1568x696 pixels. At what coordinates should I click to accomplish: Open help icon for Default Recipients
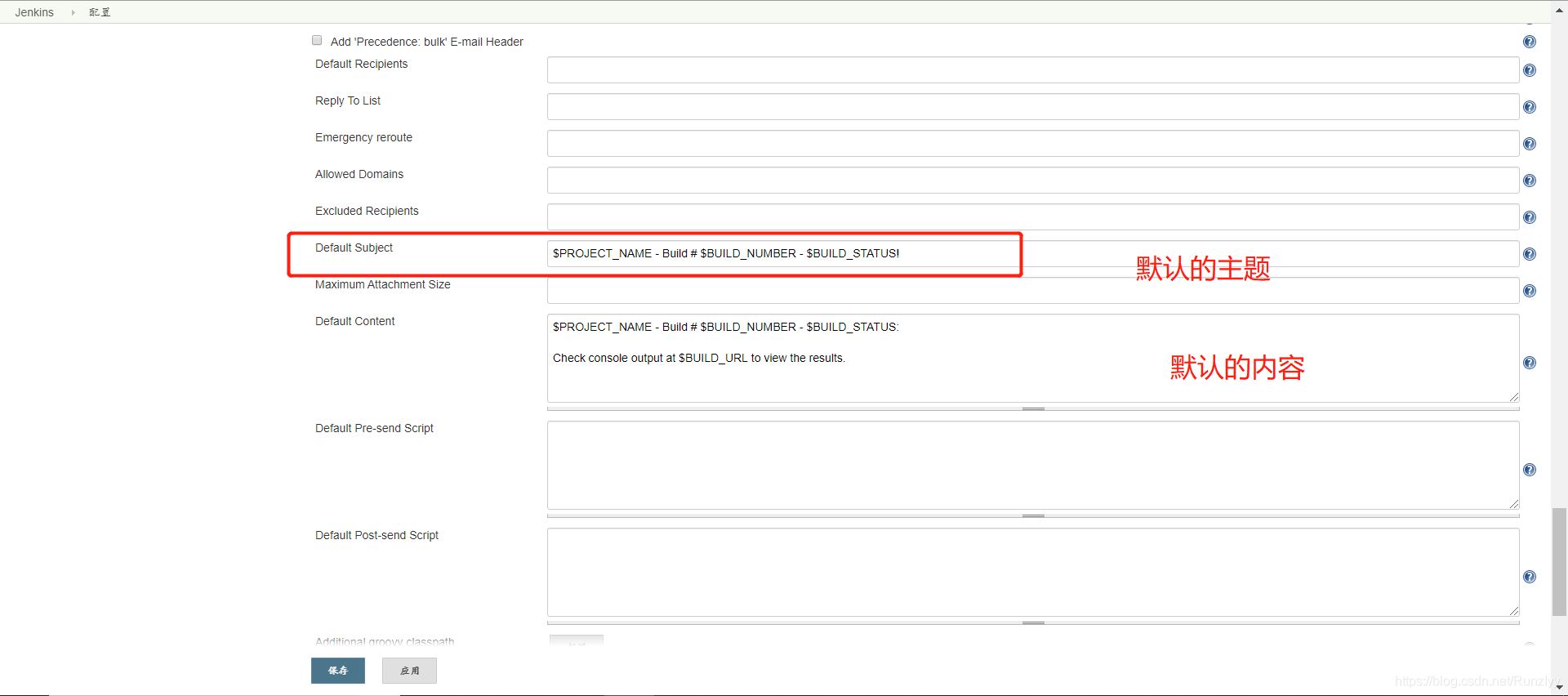pyautogui.click(x=1530, y=70)
